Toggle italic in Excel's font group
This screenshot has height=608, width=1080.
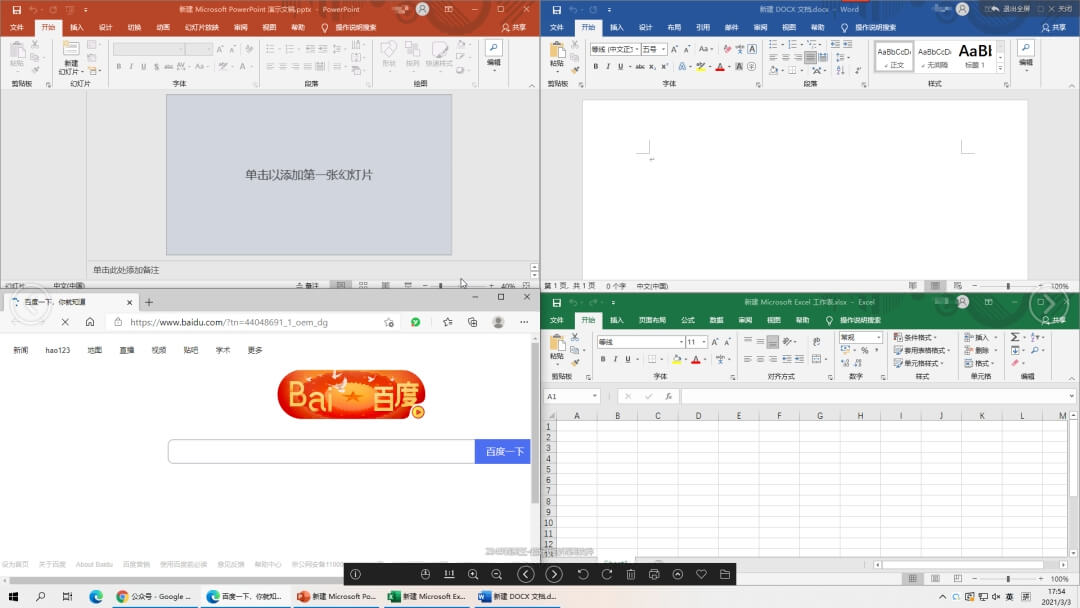[617, 359]
